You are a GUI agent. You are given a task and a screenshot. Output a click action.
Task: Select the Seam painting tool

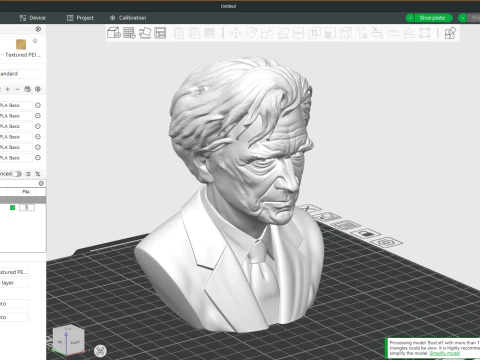(x=346, y=33)
